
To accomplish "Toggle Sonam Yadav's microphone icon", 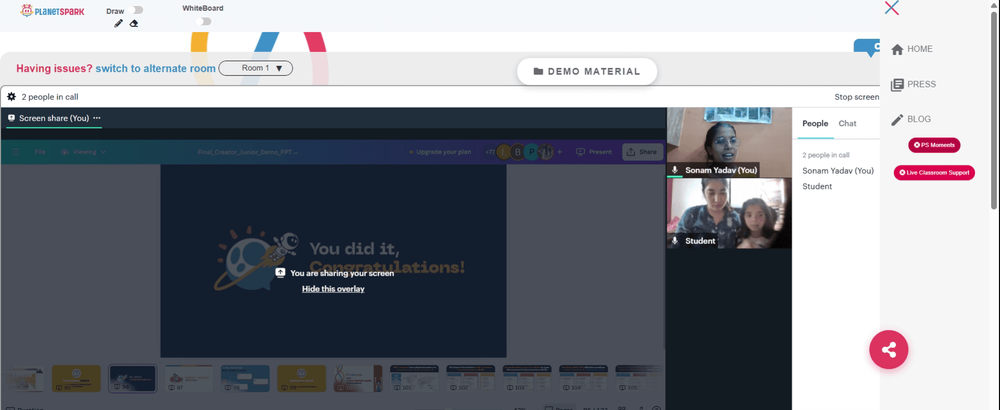I will pyautogui.click(x=675, y=170).
